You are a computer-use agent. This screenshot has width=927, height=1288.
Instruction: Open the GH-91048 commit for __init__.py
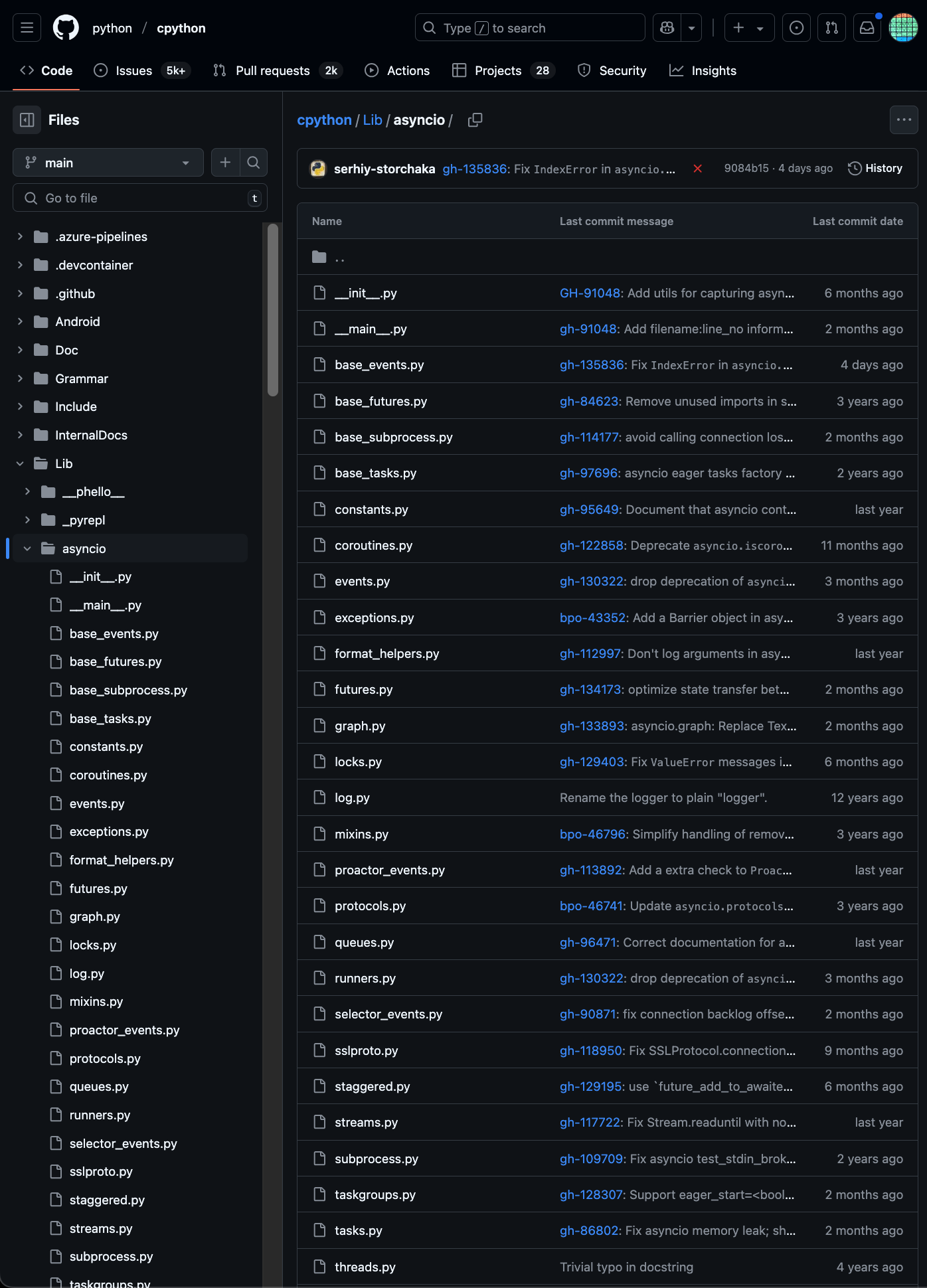pyautogui.click(x=590, y=293)
